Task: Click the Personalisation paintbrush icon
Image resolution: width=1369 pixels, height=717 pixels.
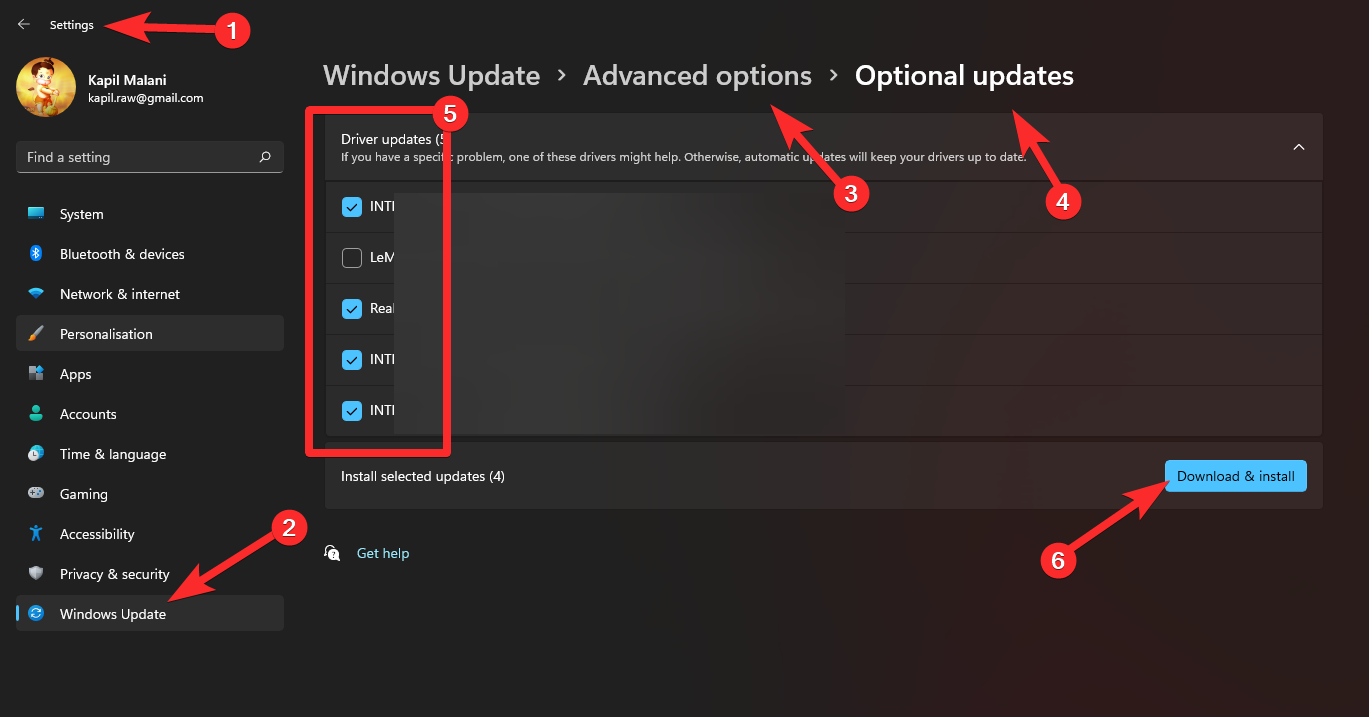Action: tap(36, 334)
